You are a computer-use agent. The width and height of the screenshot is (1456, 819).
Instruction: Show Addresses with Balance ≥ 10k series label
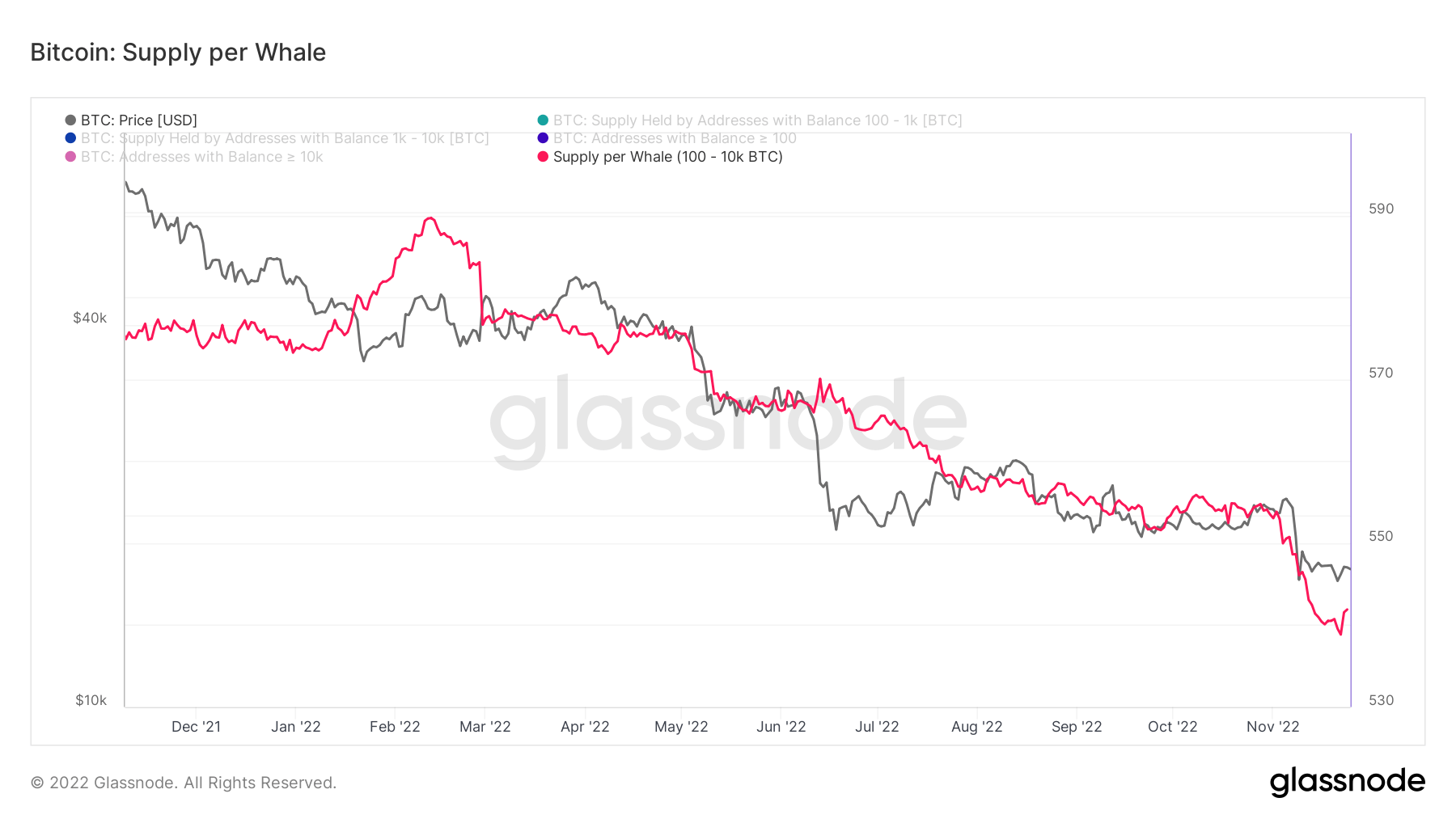(201, 157)
